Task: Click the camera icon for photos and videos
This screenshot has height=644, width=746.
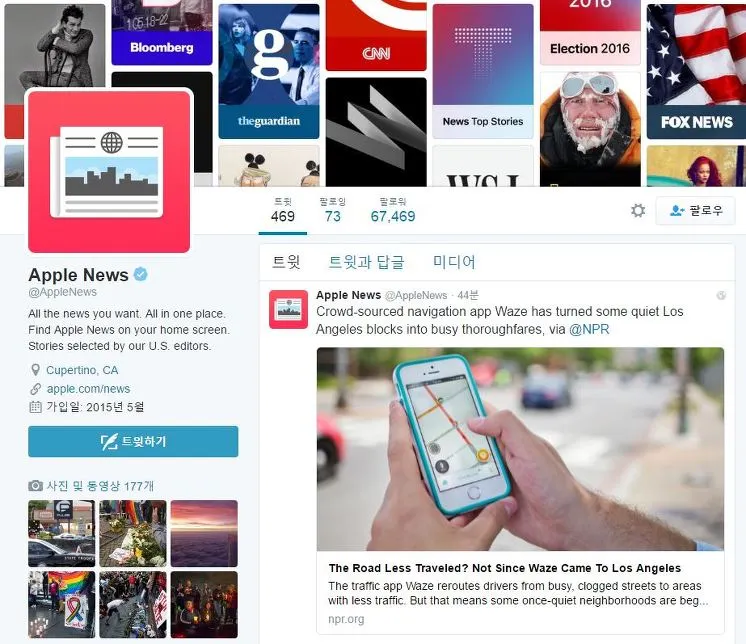Action: (x=35, y=486)
